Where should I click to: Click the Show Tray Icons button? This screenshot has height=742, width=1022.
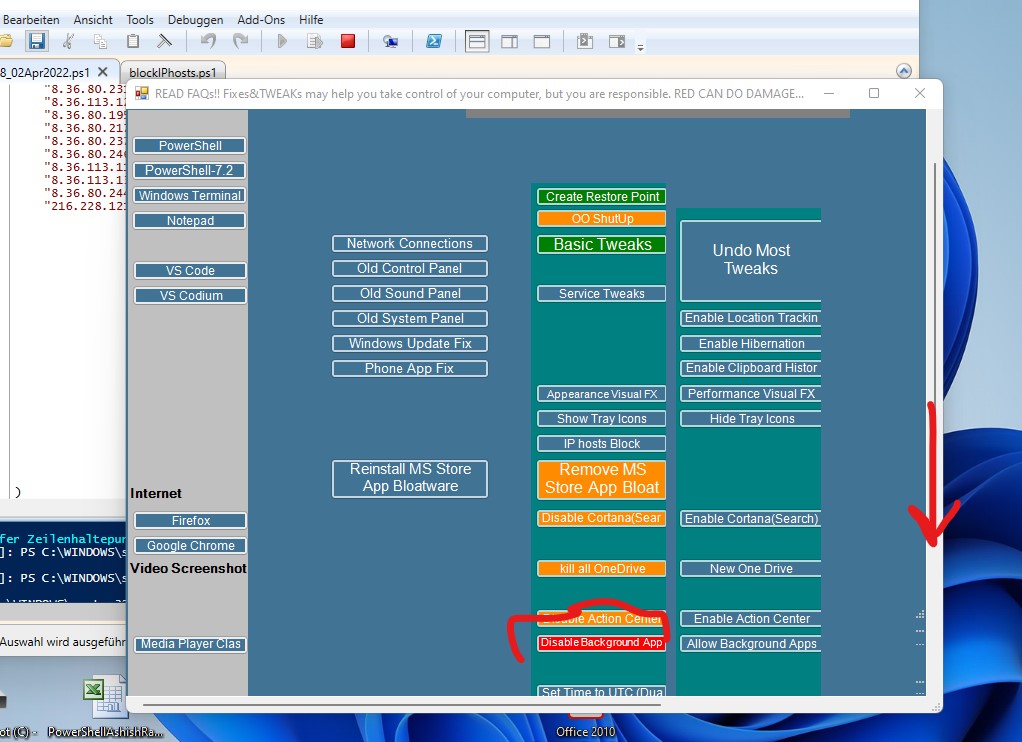602,419
